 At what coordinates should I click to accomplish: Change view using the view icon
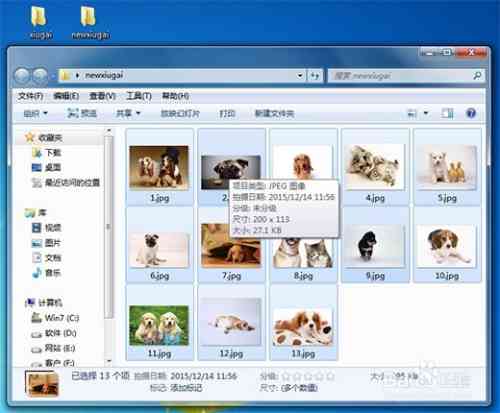(412, 114)
